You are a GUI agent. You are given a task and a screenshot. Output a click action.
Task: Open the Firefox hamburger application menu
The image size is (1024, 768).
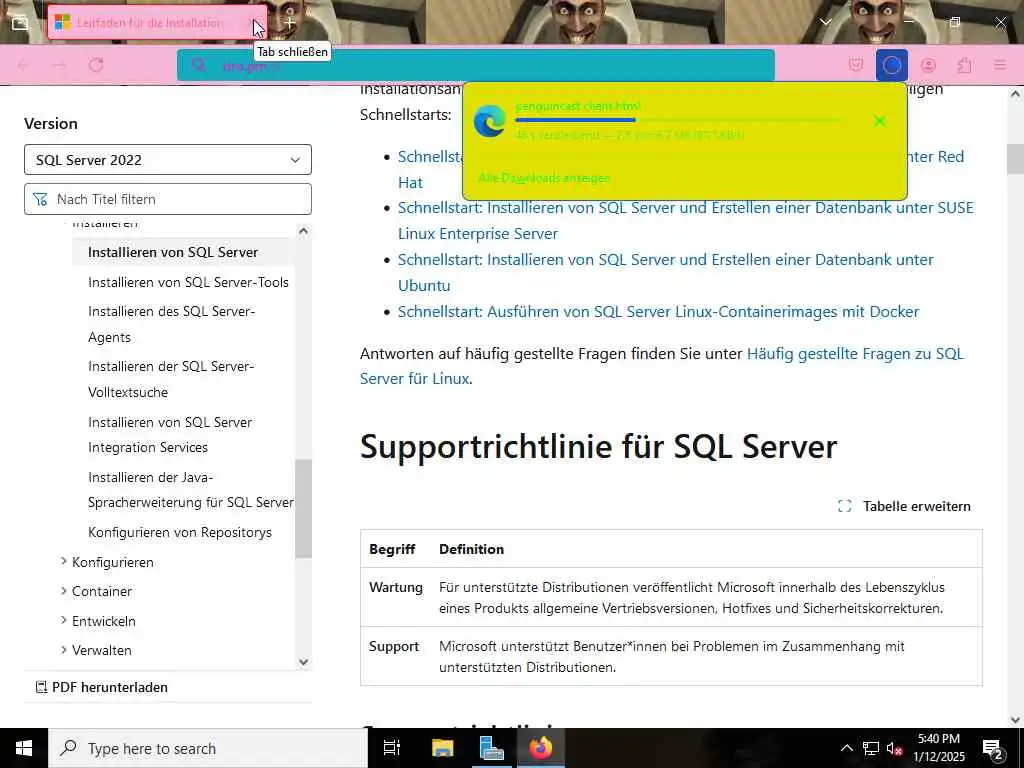(x=1000, y=65)
